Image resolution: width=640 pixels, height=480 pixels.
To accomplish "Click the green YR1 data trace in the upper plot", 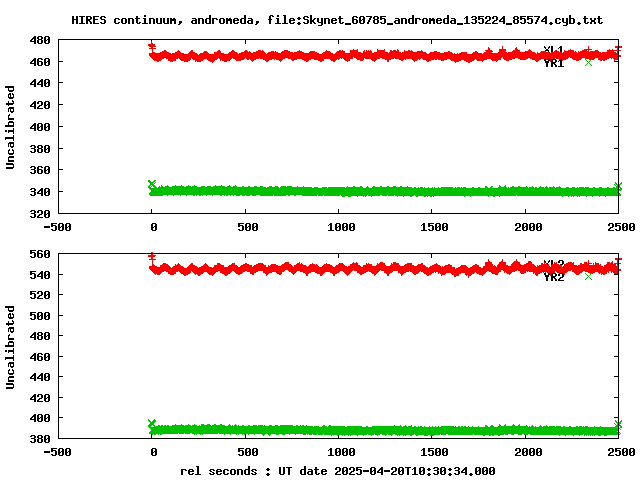I will pos(384,191).
